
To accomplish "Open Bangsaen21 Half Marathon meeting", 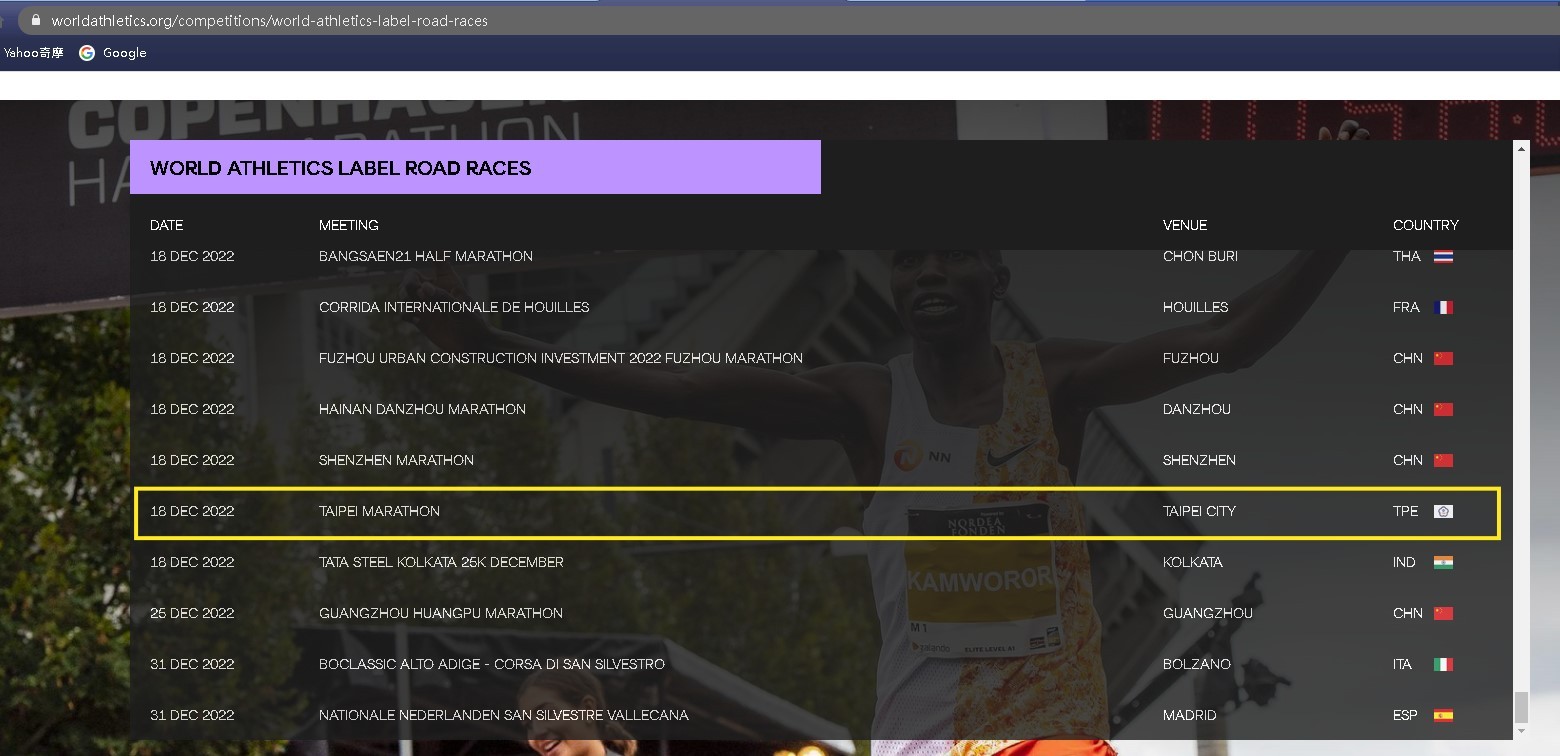I will click(x=426, y=256).
